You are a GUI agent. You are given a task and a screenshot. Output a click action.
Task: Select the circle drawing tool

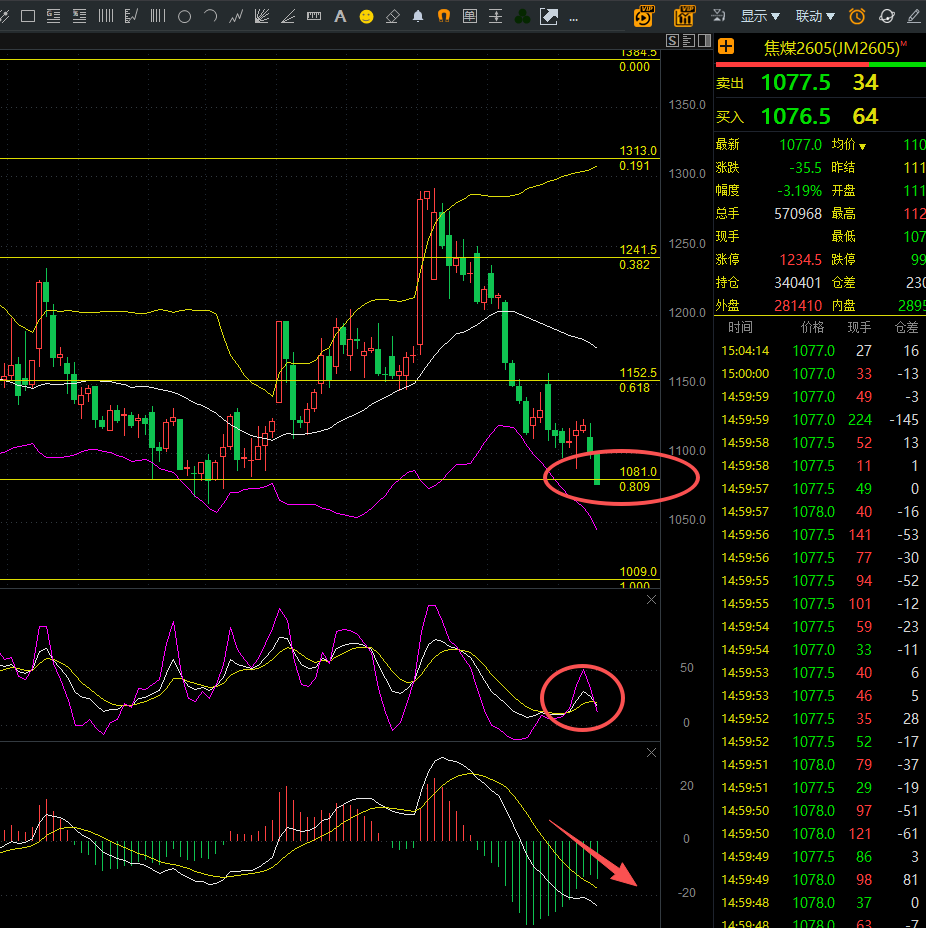pos(184,17)
